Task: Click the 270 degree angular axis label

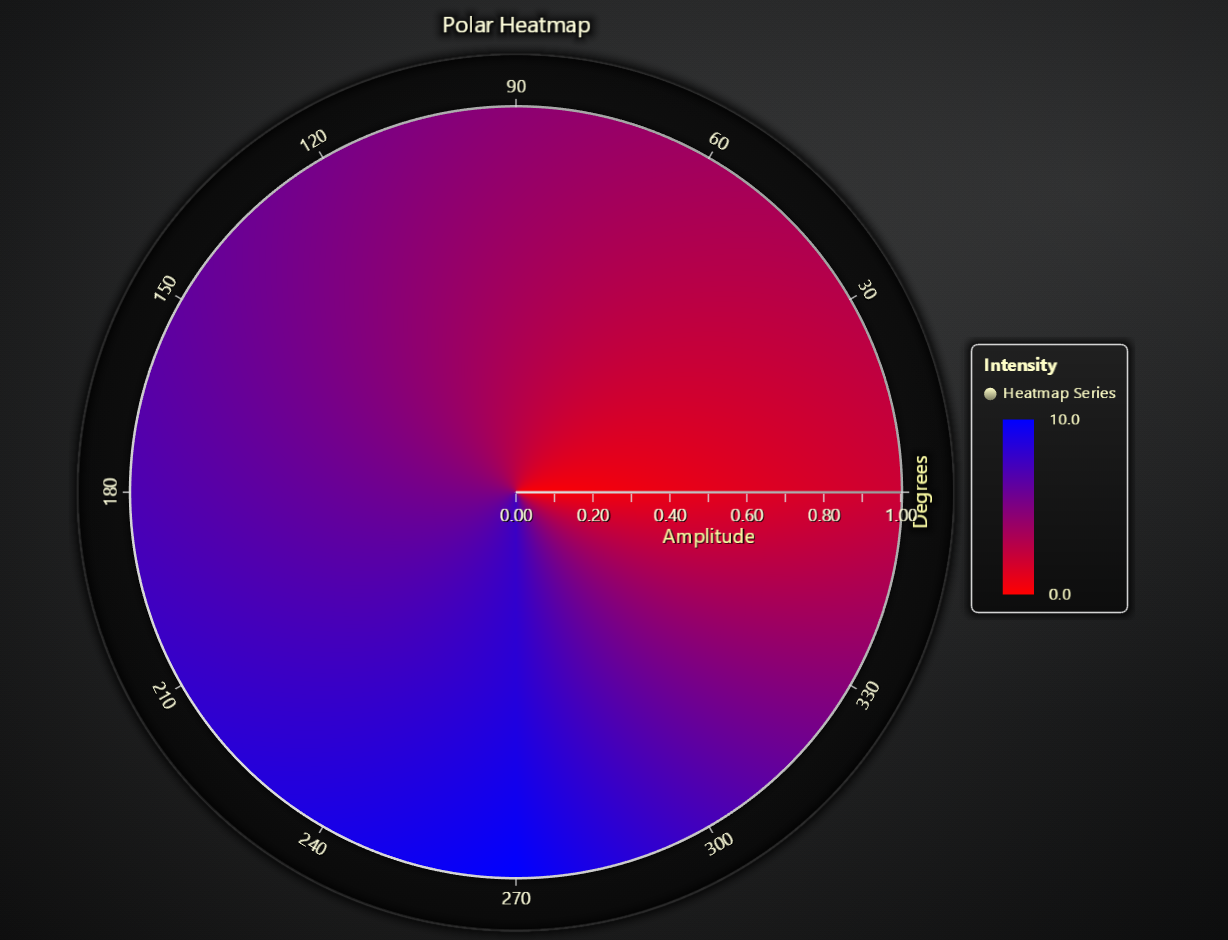Action: coord(515,898)
